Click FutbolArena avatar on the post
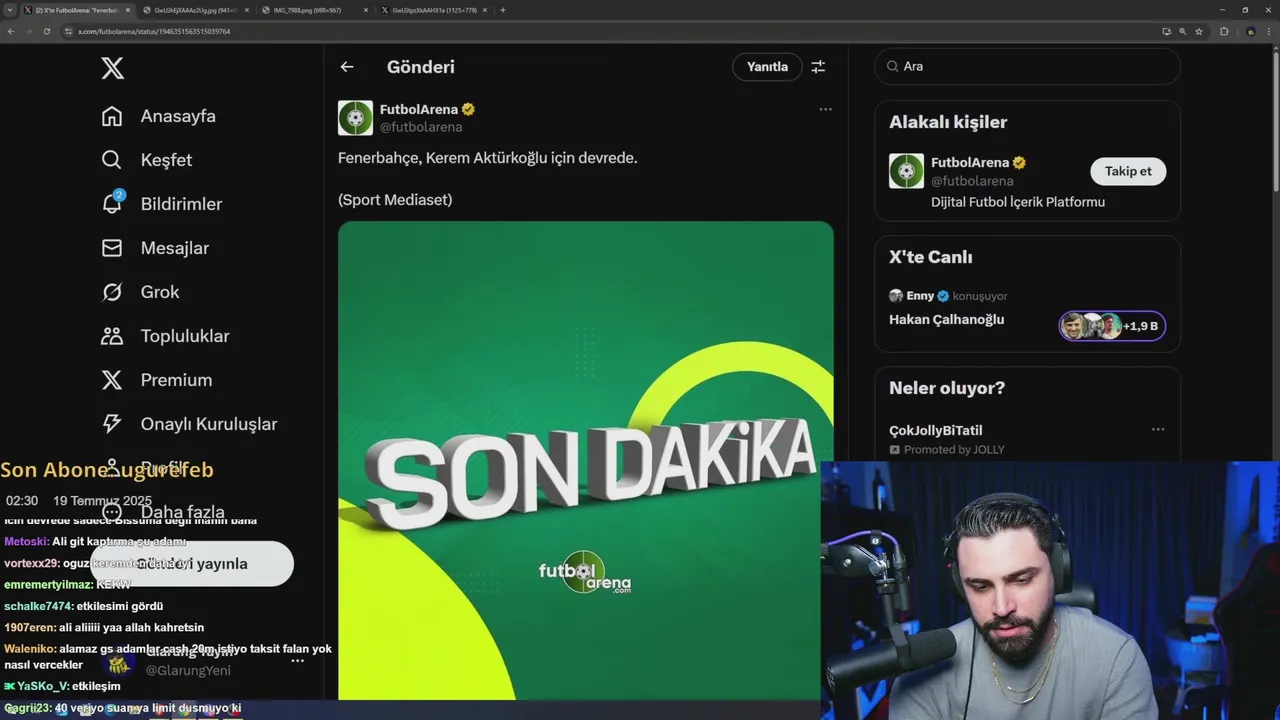The height and width of the screenshot is (720, 1280). (355, 118)
